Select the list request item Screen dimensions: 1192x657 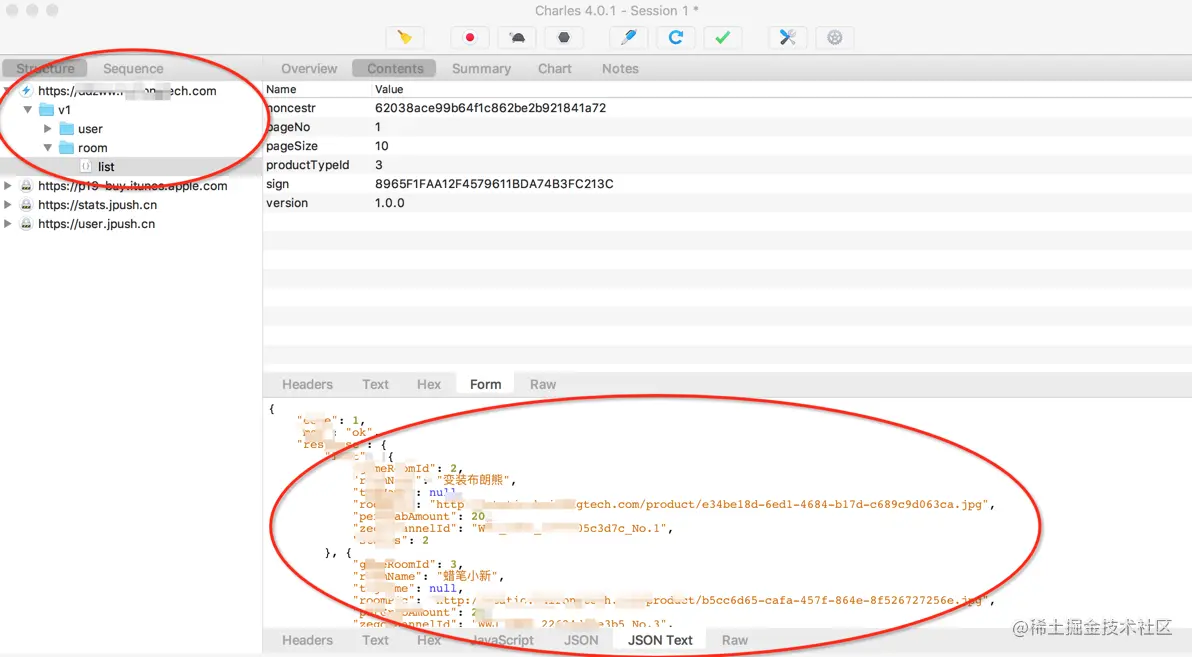click(x=131, y=167)
